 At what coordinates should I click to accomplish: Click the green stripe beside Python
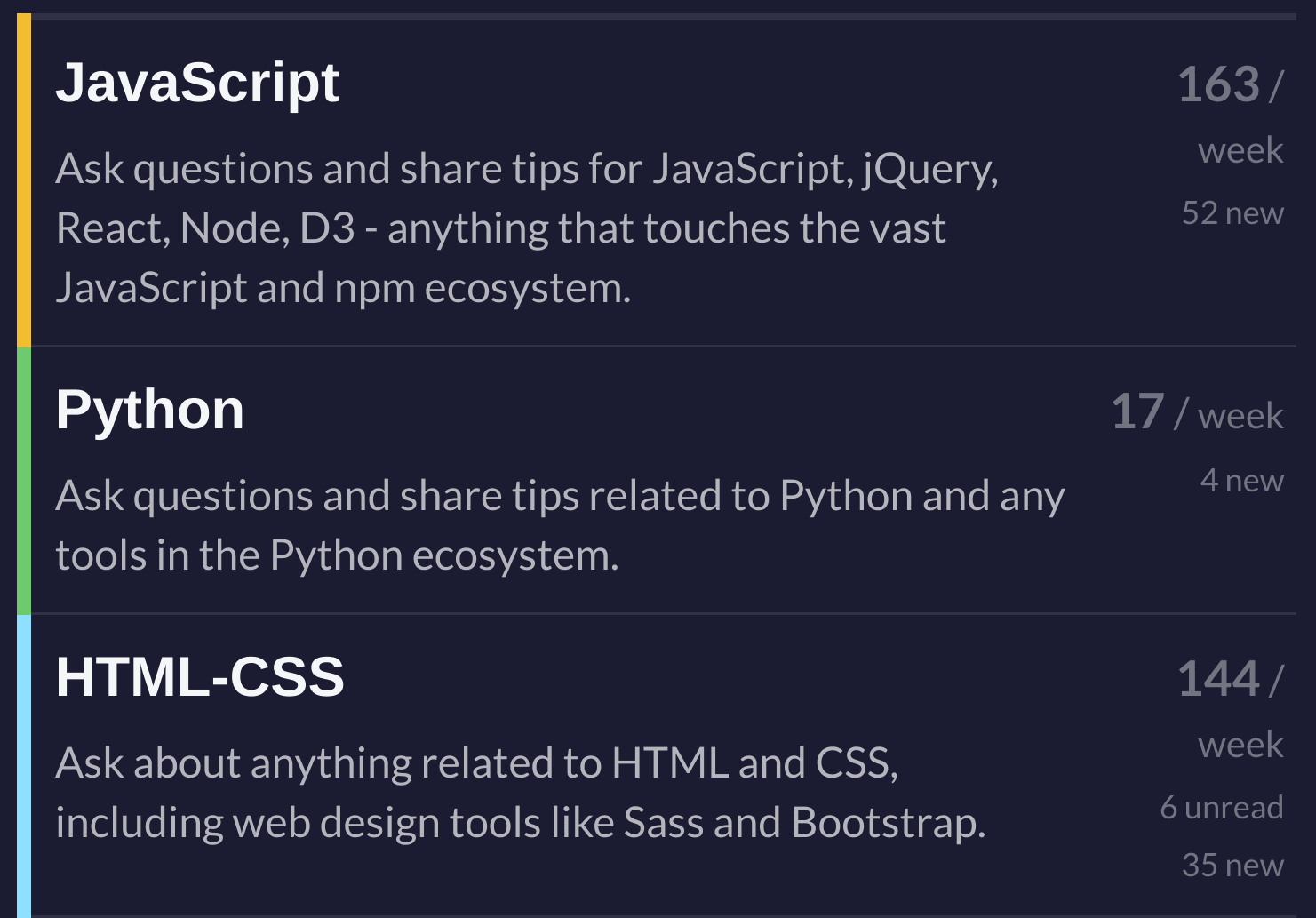pos(24,481)
